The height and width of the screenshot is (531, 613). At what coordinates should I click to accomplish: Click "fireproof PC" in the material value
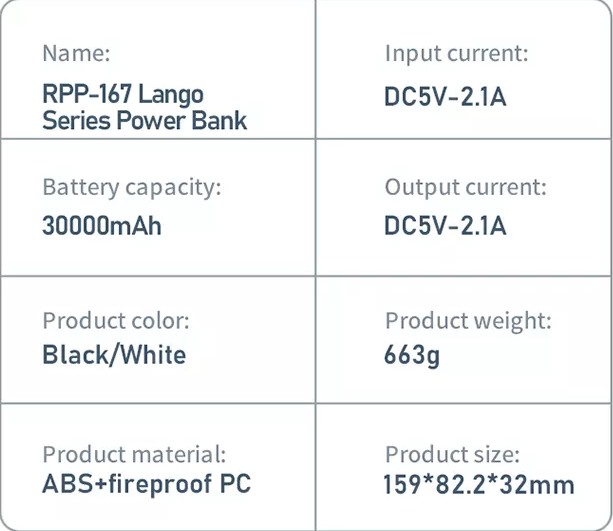pos(178,485)
